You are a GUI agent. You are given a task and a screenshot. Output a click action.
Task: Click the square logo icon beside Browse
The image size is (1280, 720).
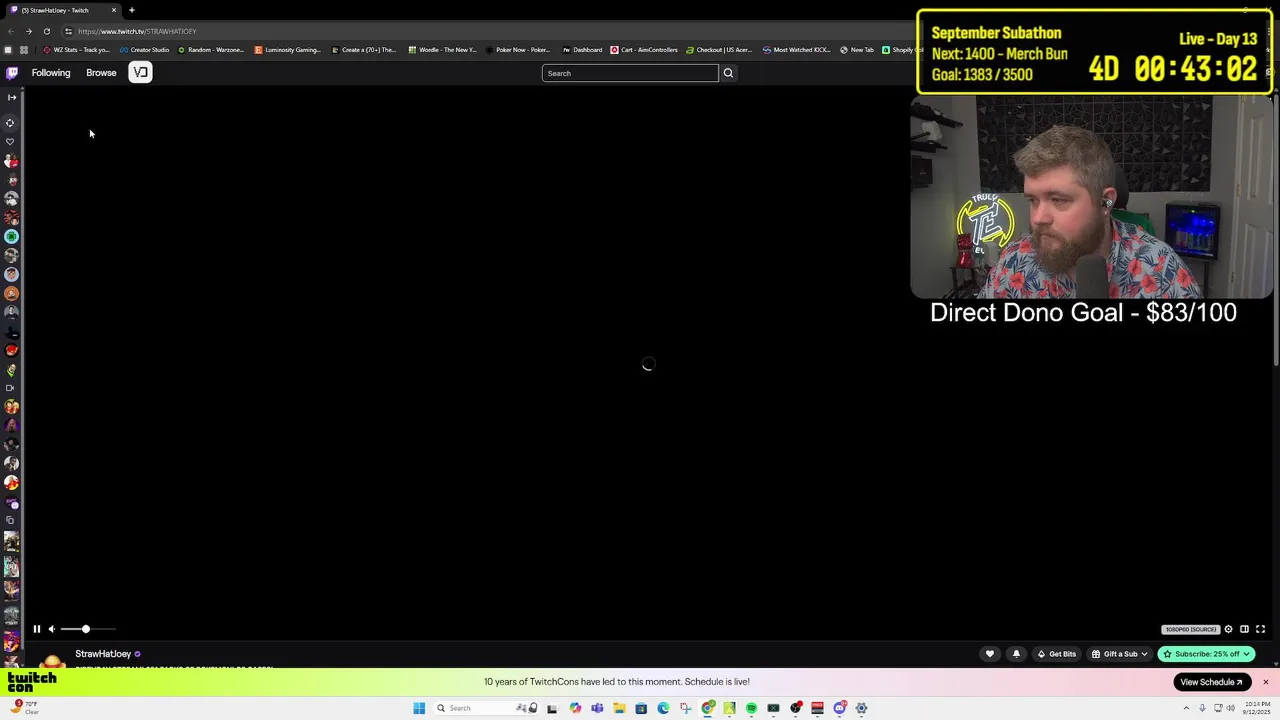[x=140, y=72]
